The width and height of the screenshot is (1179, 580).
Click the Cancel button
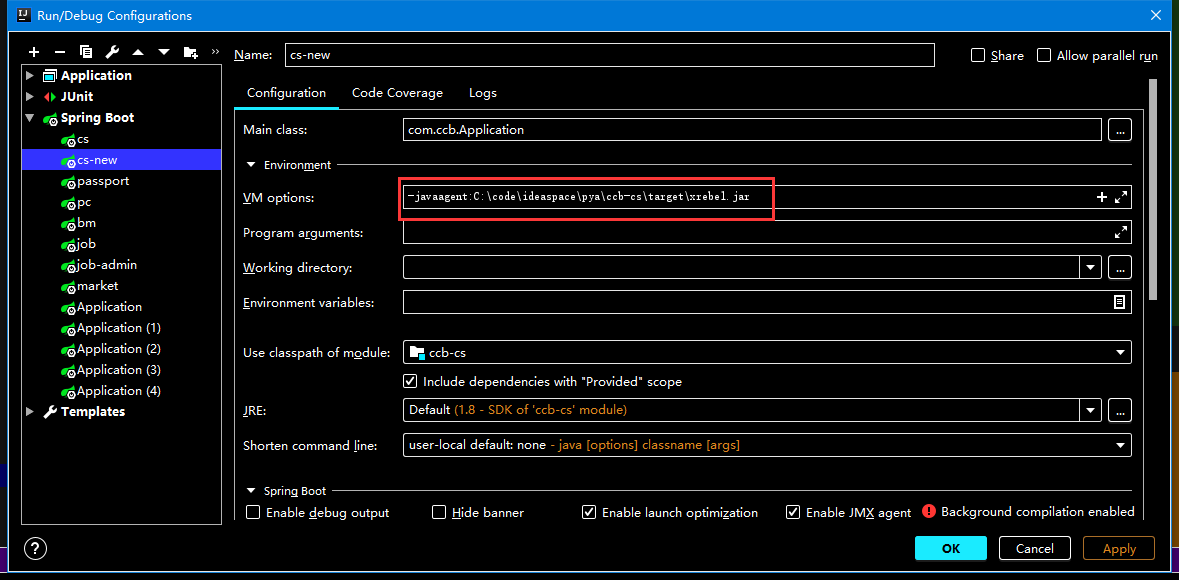[x=1035, y=548]
